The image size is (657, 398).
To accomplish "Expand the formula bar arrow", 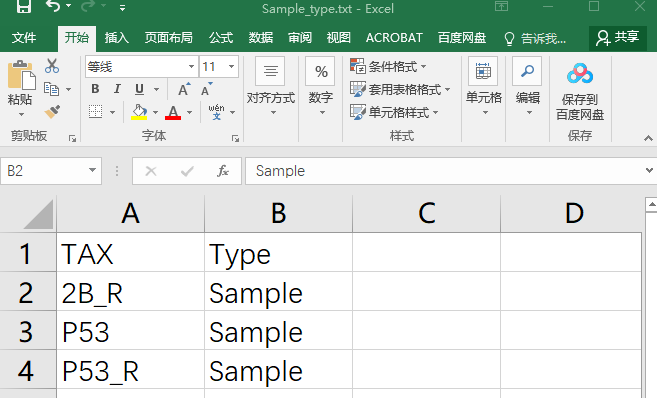I will pyautogui.click(x=649, y=171).
